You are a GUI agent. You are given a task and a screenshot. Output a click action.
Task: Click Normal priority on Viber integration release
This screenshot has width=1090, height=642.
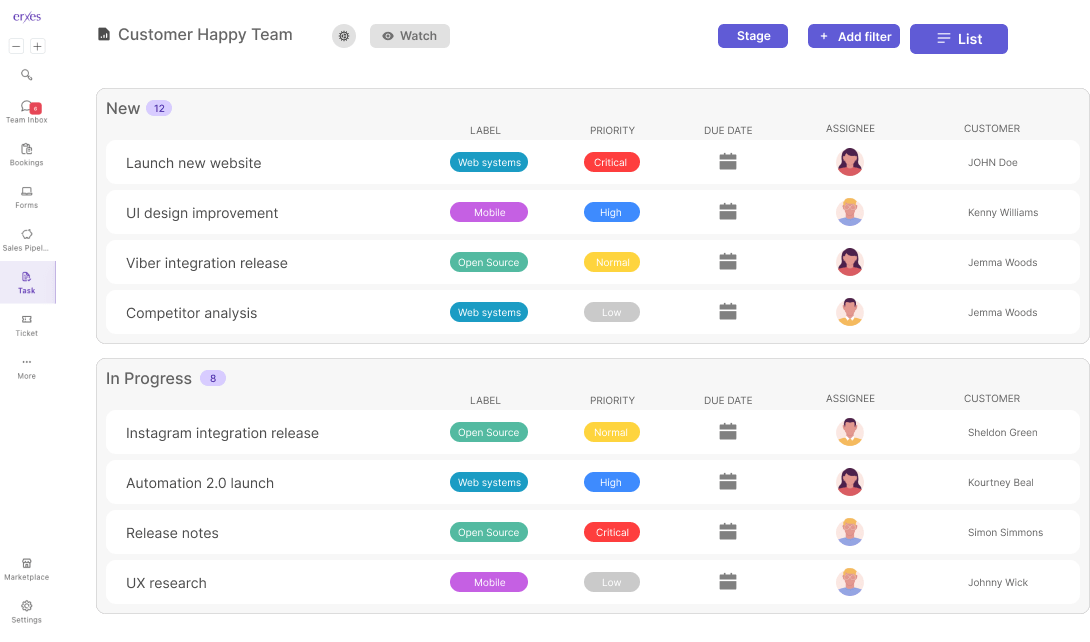[612, 262]
